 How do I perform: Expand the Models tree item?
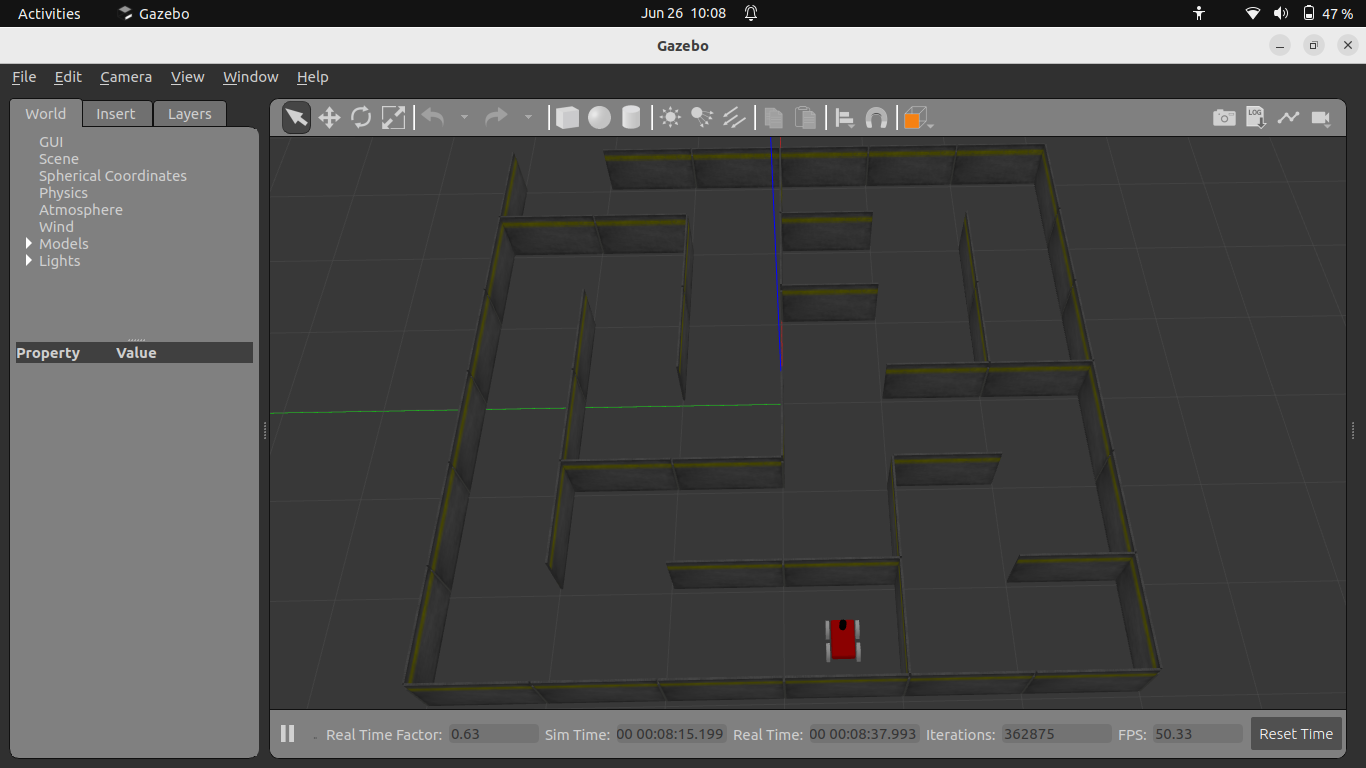pos(28,243)
